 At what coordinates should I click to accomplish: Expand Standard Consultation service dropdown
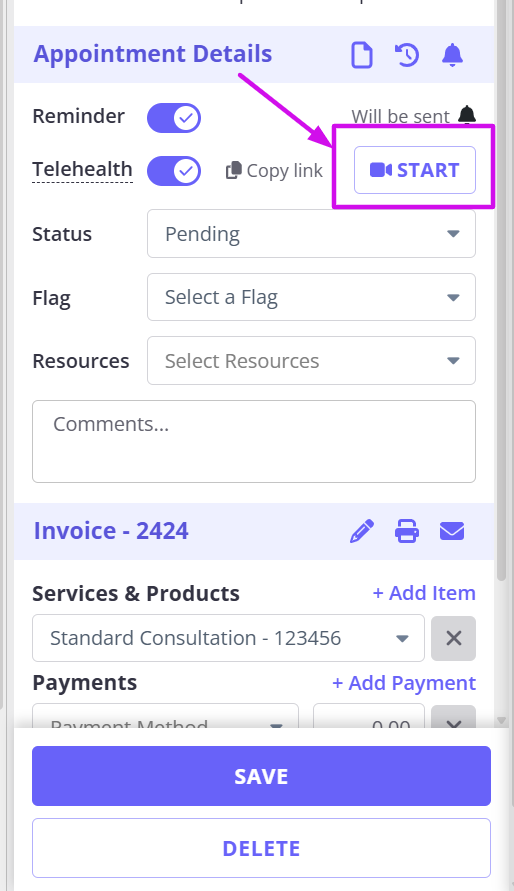228,638
